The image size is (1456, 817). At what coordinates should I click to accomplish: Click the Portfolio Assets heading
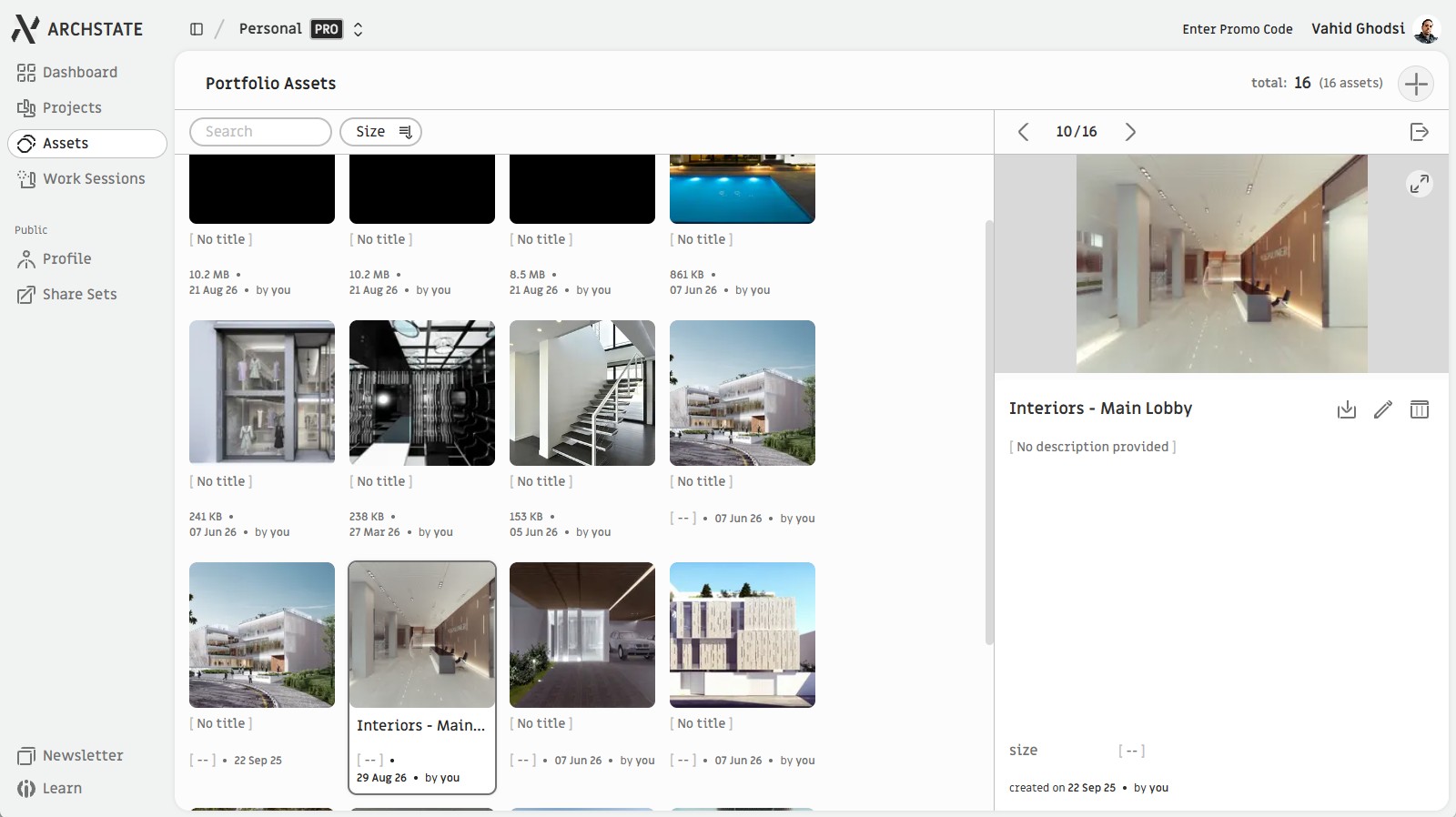(x=270, y=84)
